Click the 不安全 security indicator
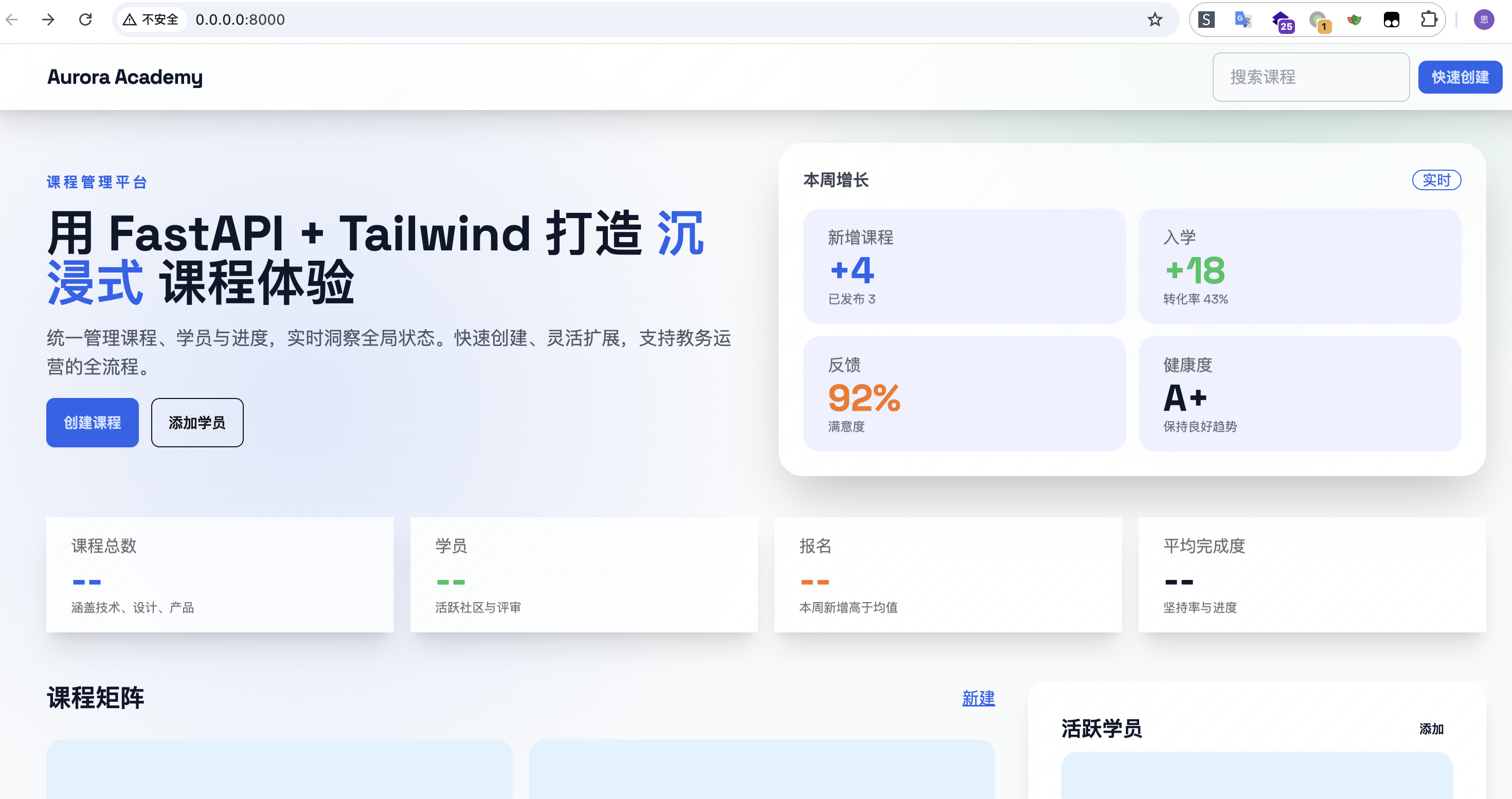This screenshot has width=1512, height=799. tap(151, 20)
